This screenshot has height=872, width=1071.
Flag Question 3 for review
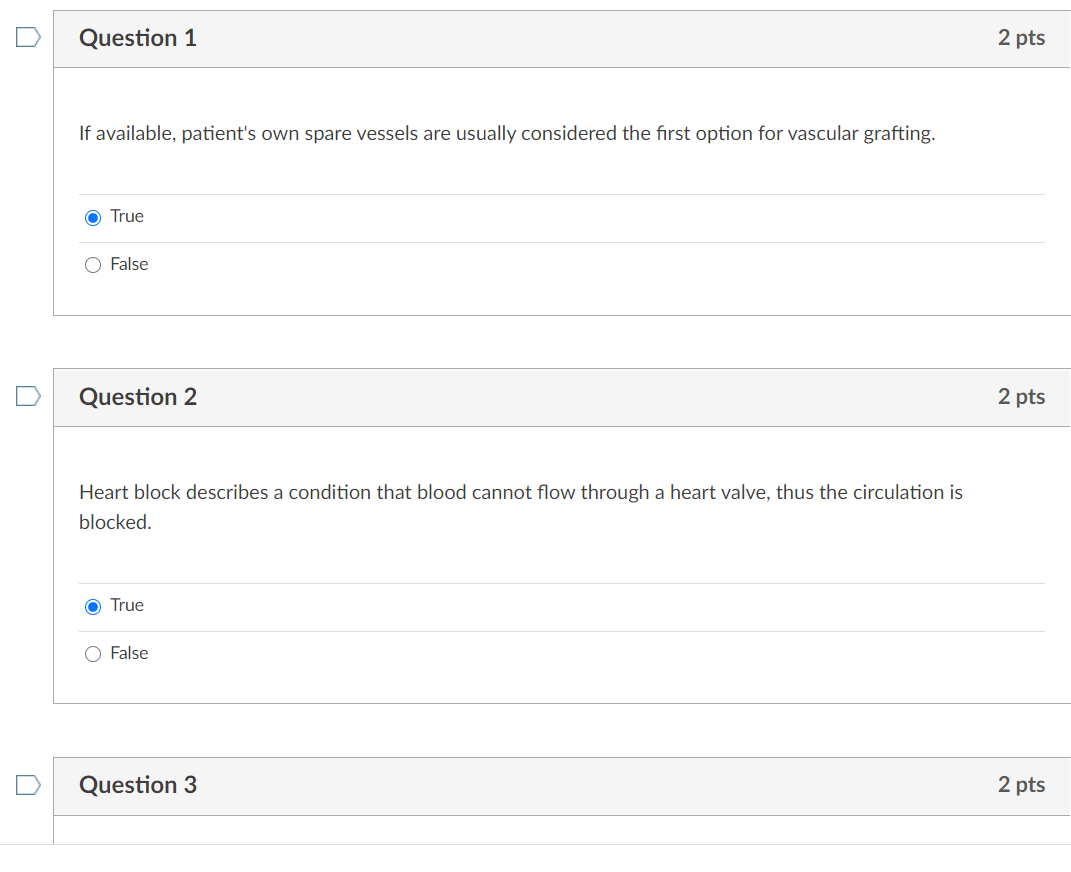click(28, 785)
